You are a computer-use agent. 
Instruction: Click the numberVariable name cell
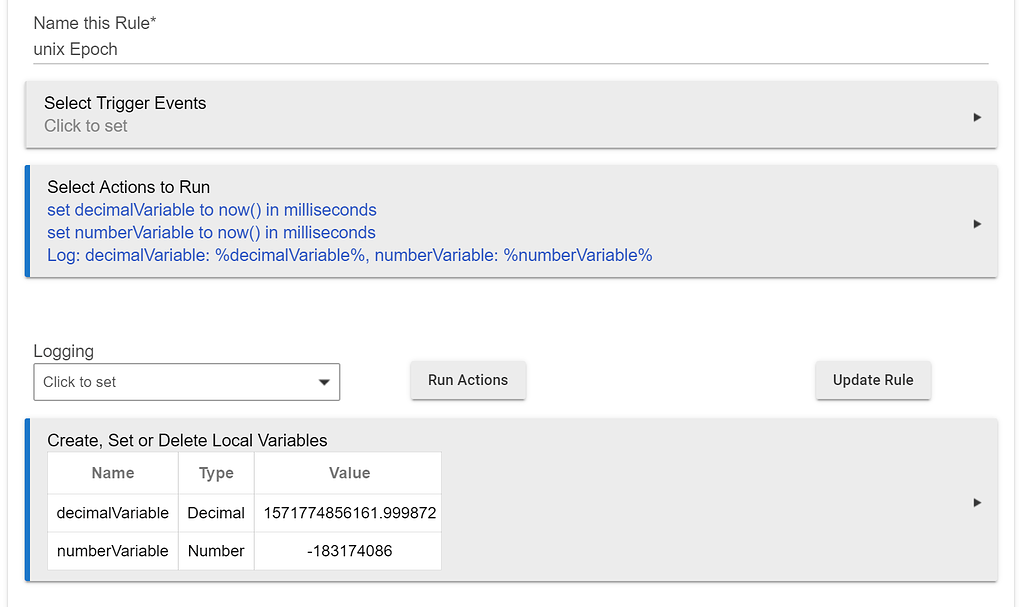[x=113, y=551]
